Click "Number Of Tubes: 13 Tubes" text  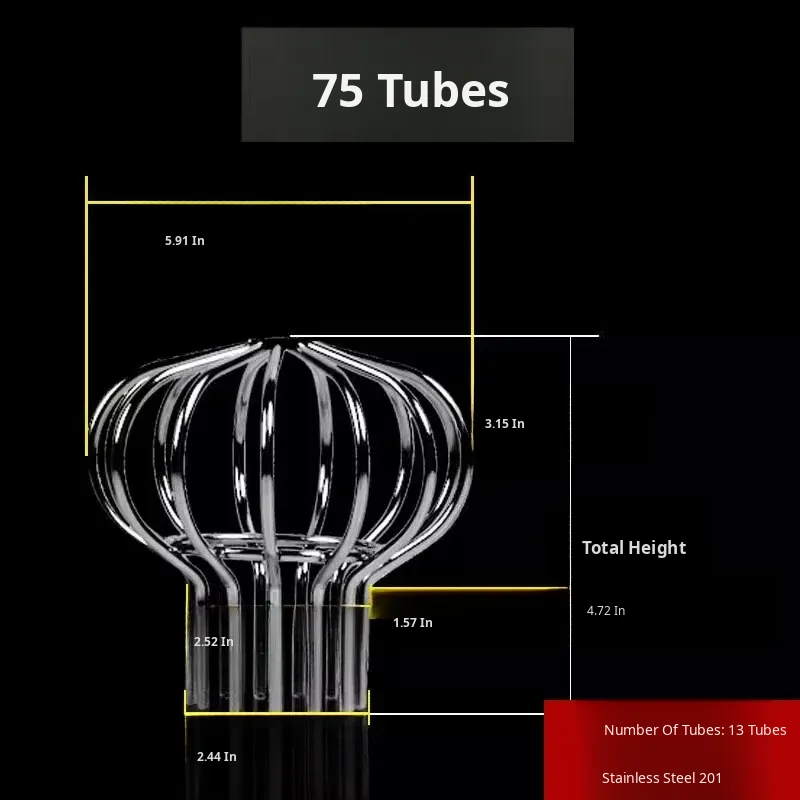[x=695, y=730]
